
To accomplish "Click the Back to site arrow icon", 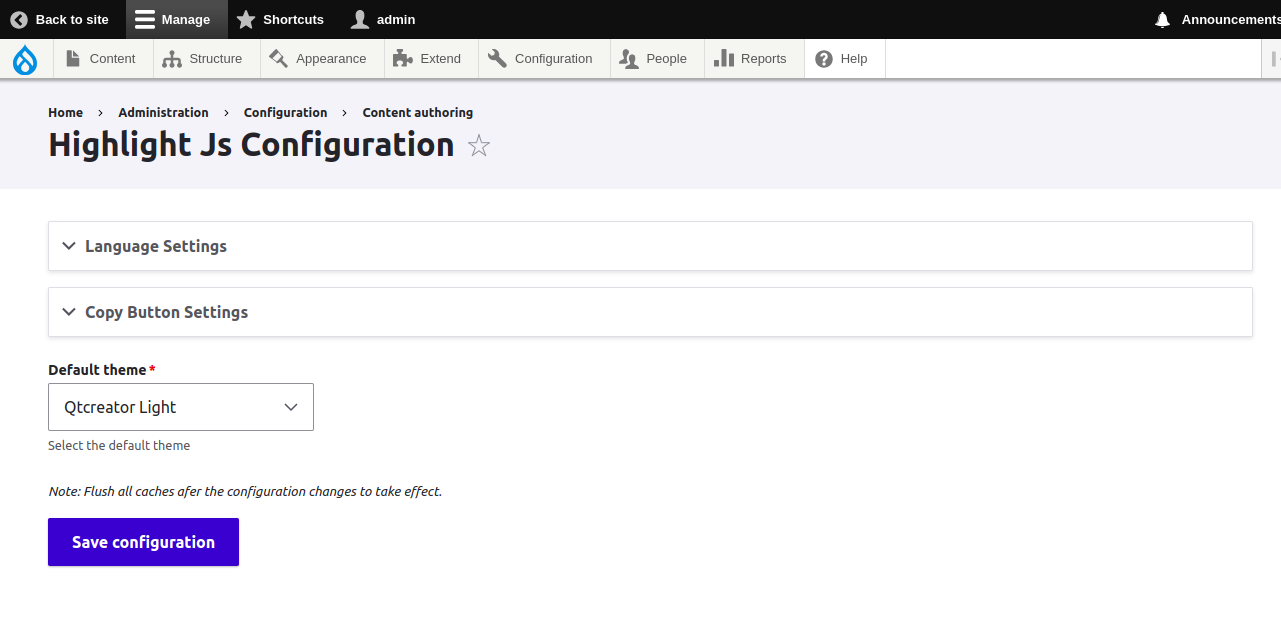I will point(19,19).
